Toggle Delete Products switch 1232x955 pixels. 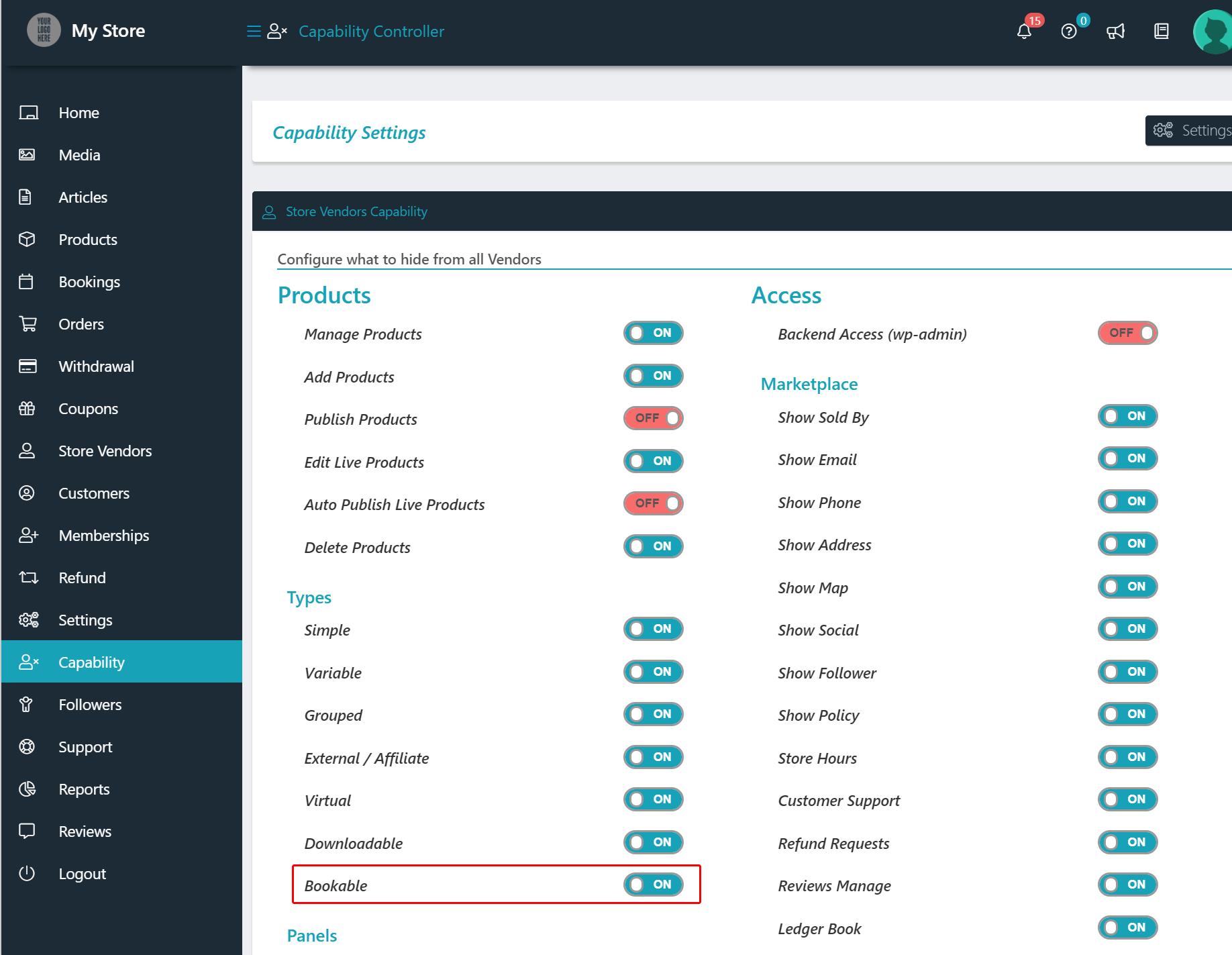pyautogui.click(x=653, y=546)
